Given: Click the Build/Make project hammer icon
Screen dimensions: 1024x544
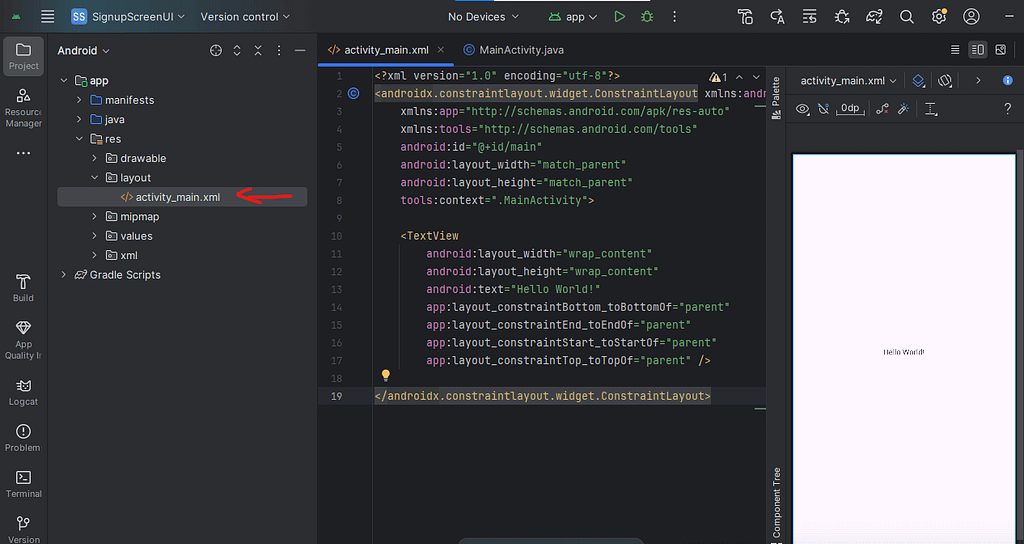Looking at the screenshot, I should (745, 17).
